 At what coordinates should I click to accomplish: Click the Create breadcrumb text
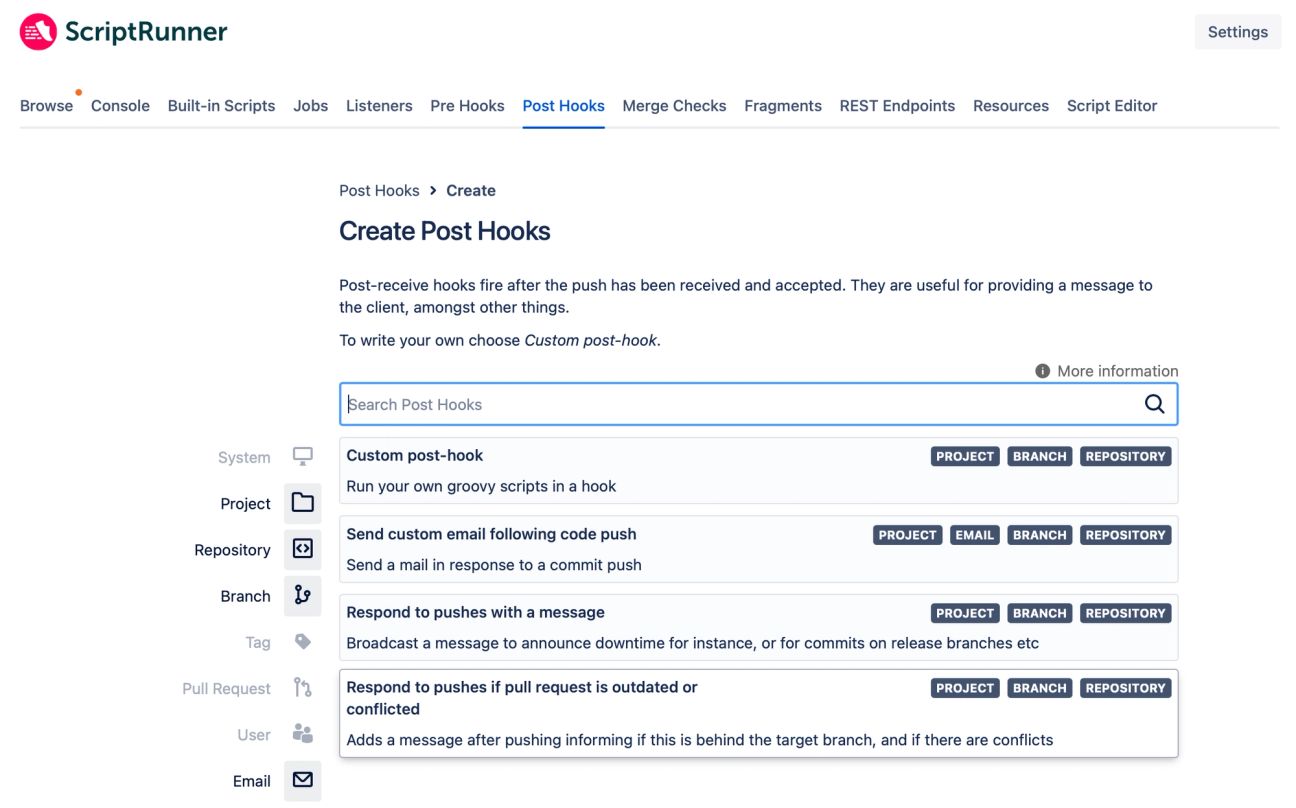[x=471, y=190]
